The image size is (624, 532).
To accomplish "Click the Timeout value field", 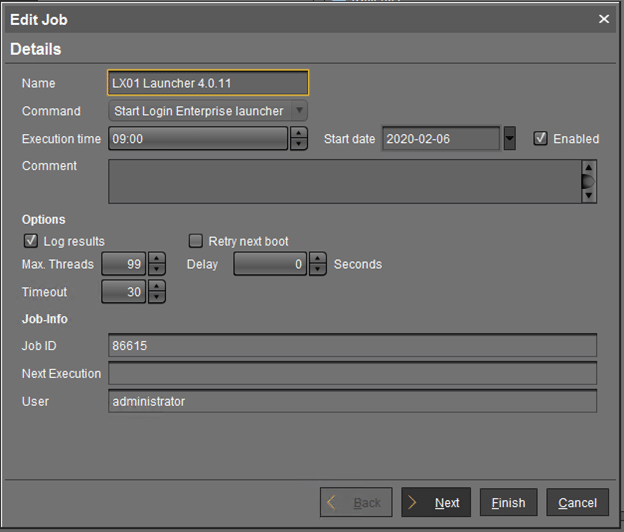I will click(123, 292).
